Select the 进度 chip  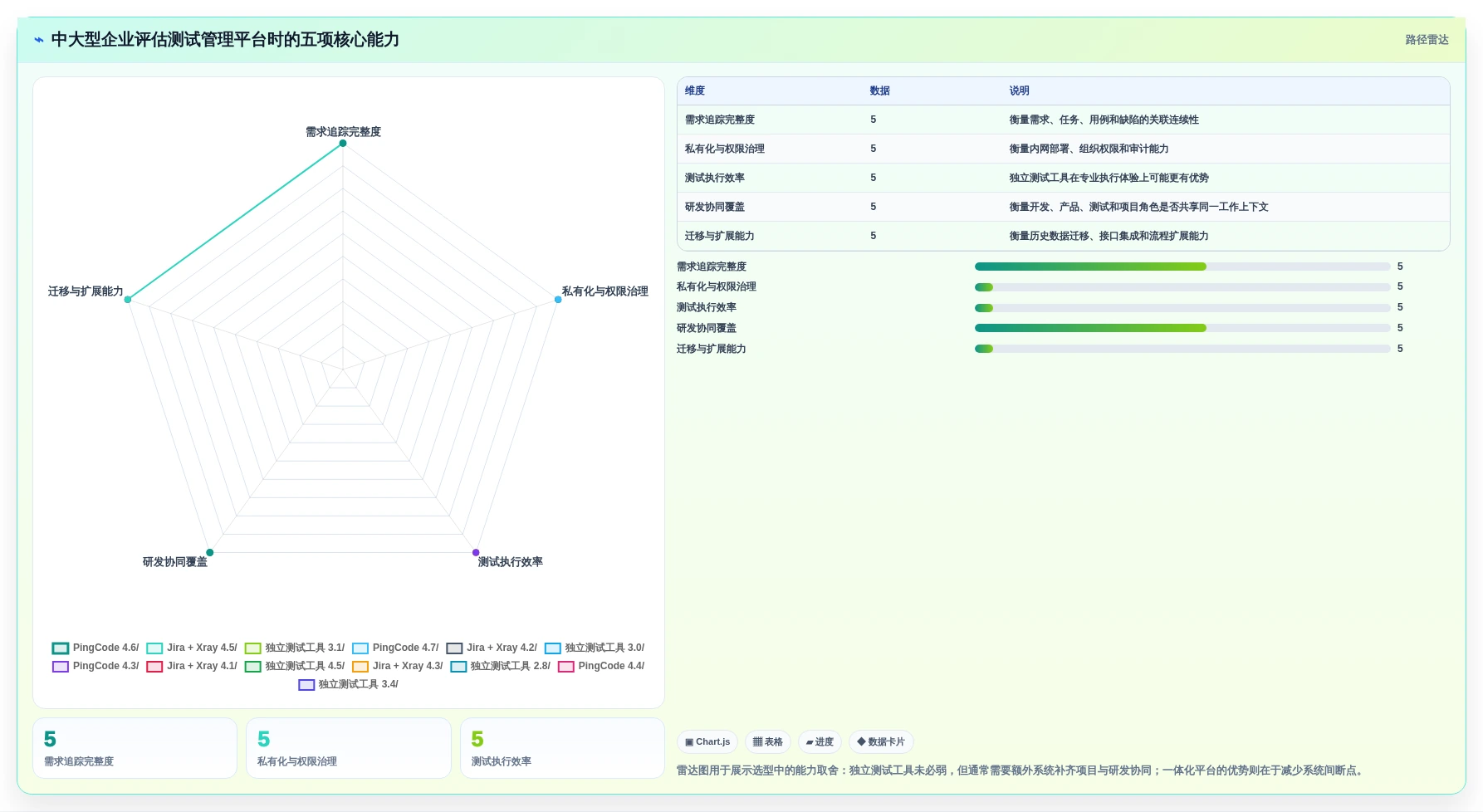pos(820,741)
